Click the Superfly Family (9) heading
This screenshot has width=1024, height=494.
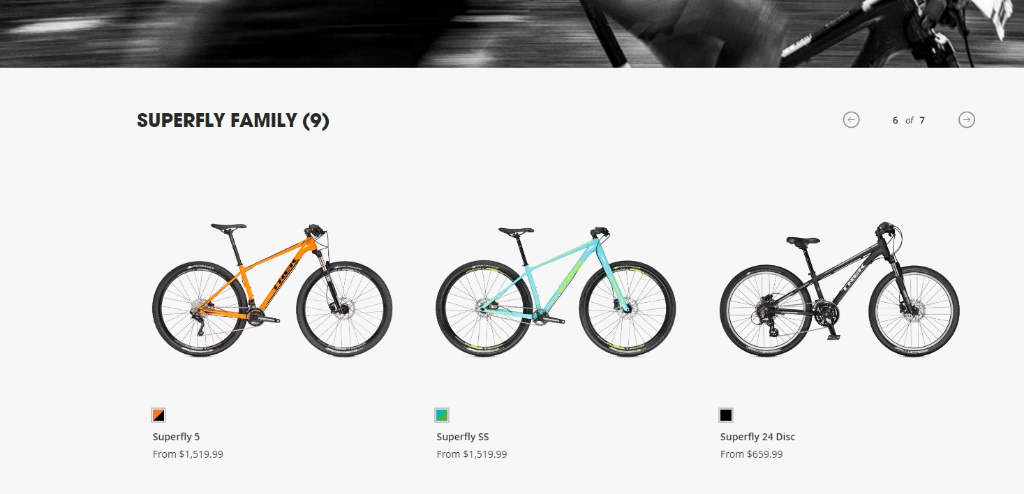pyautogui.click(x=233, y=121)
